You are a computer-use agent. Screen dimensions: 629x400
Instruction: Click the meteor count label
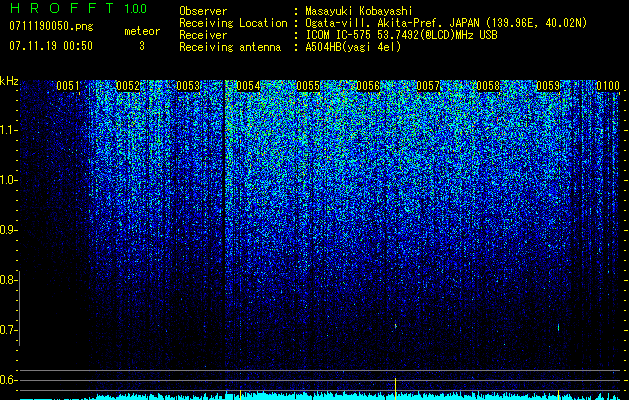point(142,31)
